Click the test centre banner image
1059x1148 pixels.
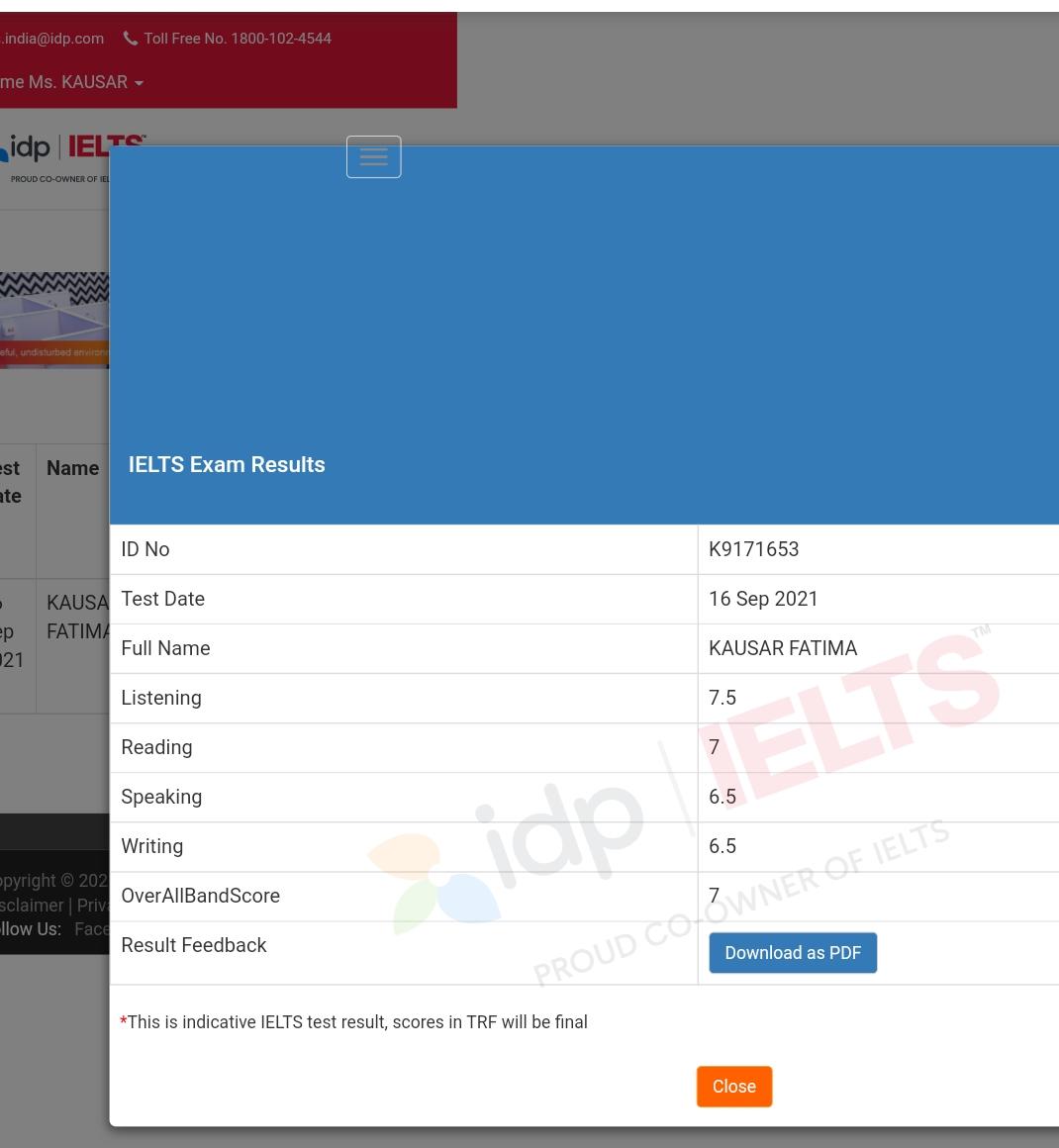point(54,320)
